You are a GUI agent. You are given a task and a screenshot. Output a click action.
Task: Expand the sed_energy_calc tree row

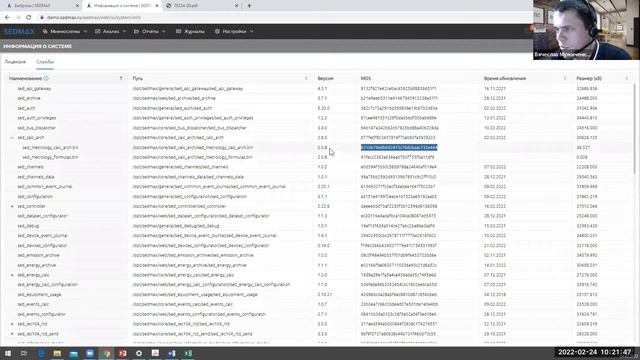[x=12, y=275]
